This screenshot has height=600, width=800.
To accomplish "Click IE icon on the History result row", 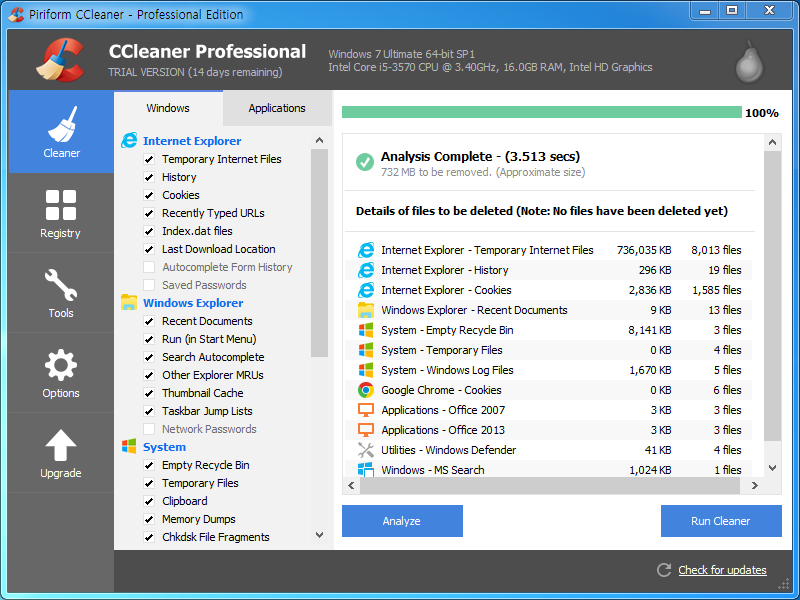I will [x=366, y=270].
